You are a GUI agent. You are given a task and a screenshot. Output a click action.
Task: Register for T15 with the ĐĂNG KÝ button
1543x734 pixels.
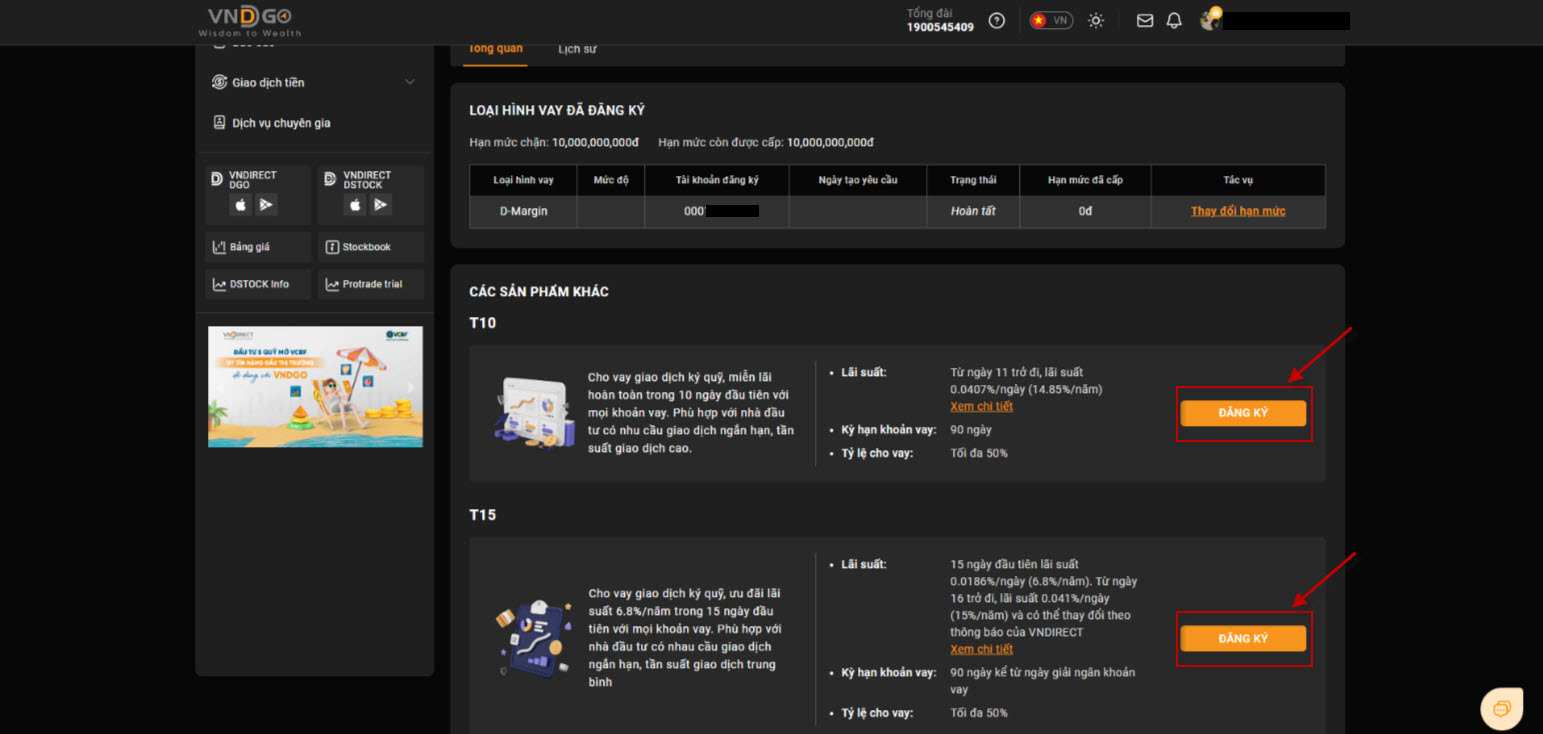click(1243, 639)
